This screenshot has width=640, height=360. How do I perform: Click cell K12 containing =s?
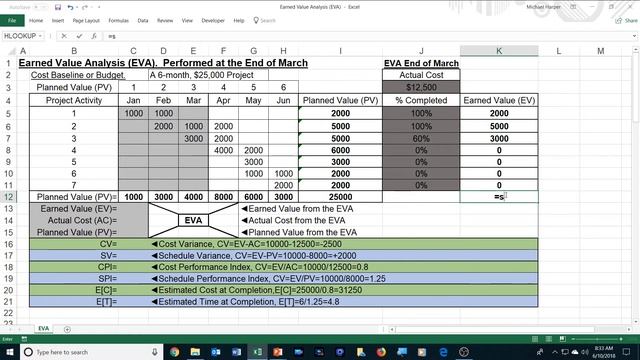click(499, 197)
